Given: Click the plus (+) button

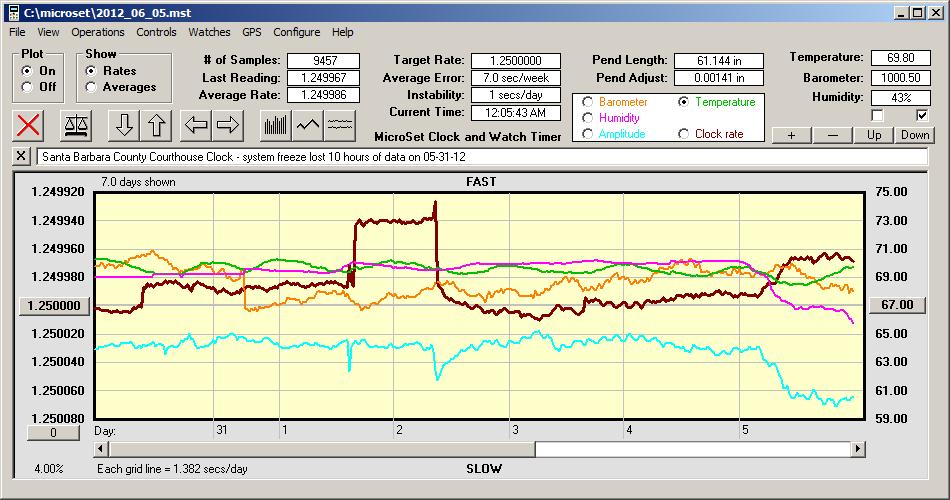Looking at the screenshot, I should pyautogui.click(x=791, y=135).
